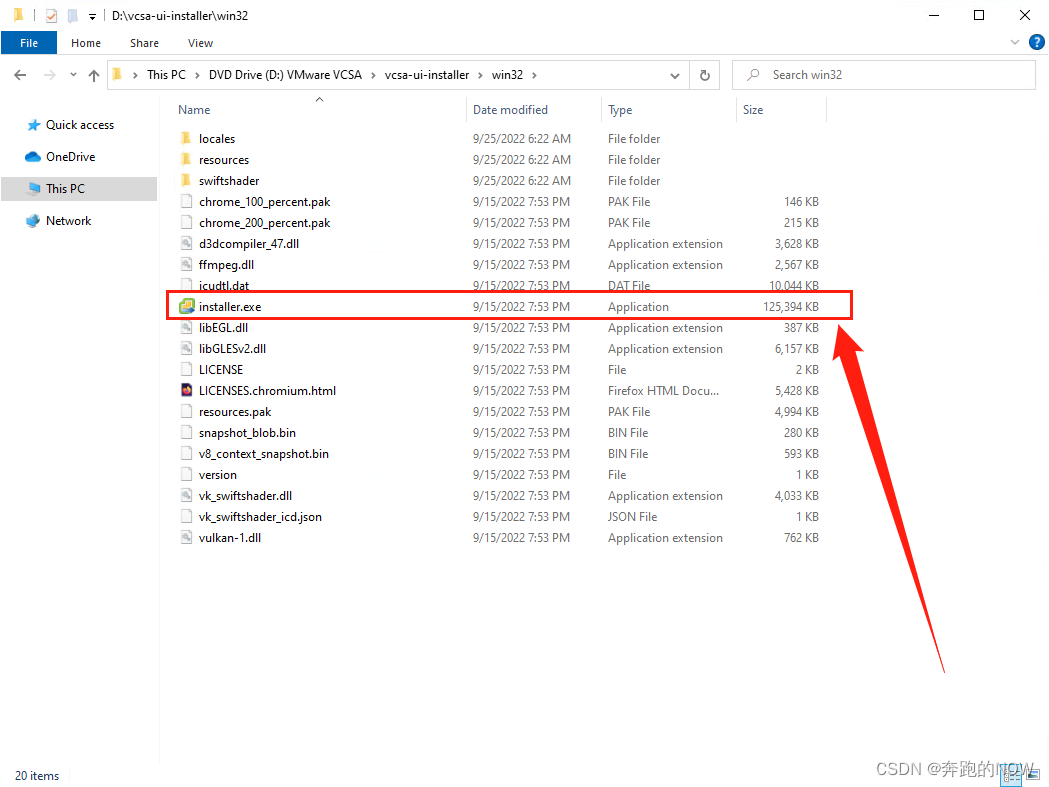This screenshot has height=787, width=1049.
Task: Select the snapshot_blob.bin file icon
Action: [187, 432]
